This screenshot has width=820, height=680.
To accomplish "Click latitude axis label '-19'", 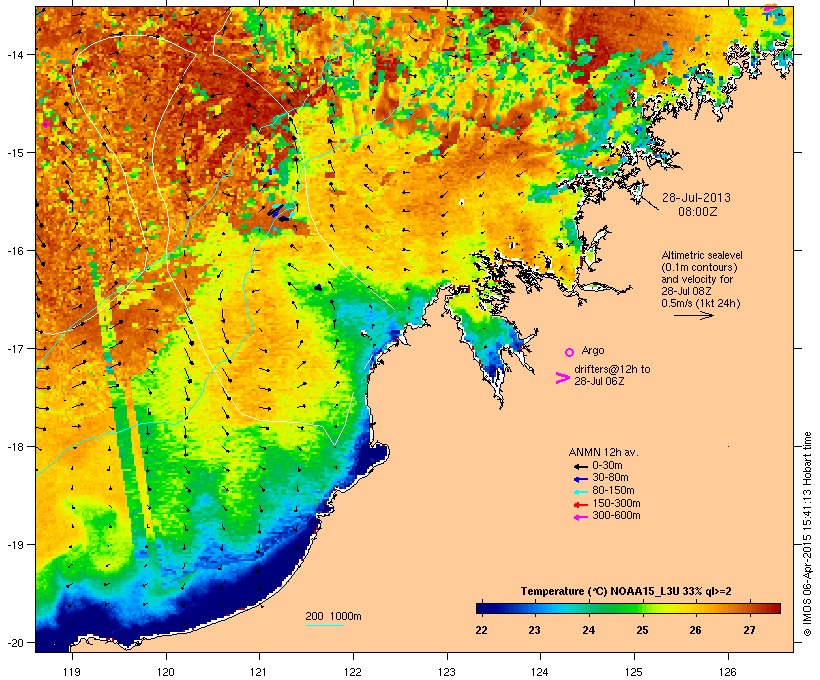I will click(x=14, y=545).
